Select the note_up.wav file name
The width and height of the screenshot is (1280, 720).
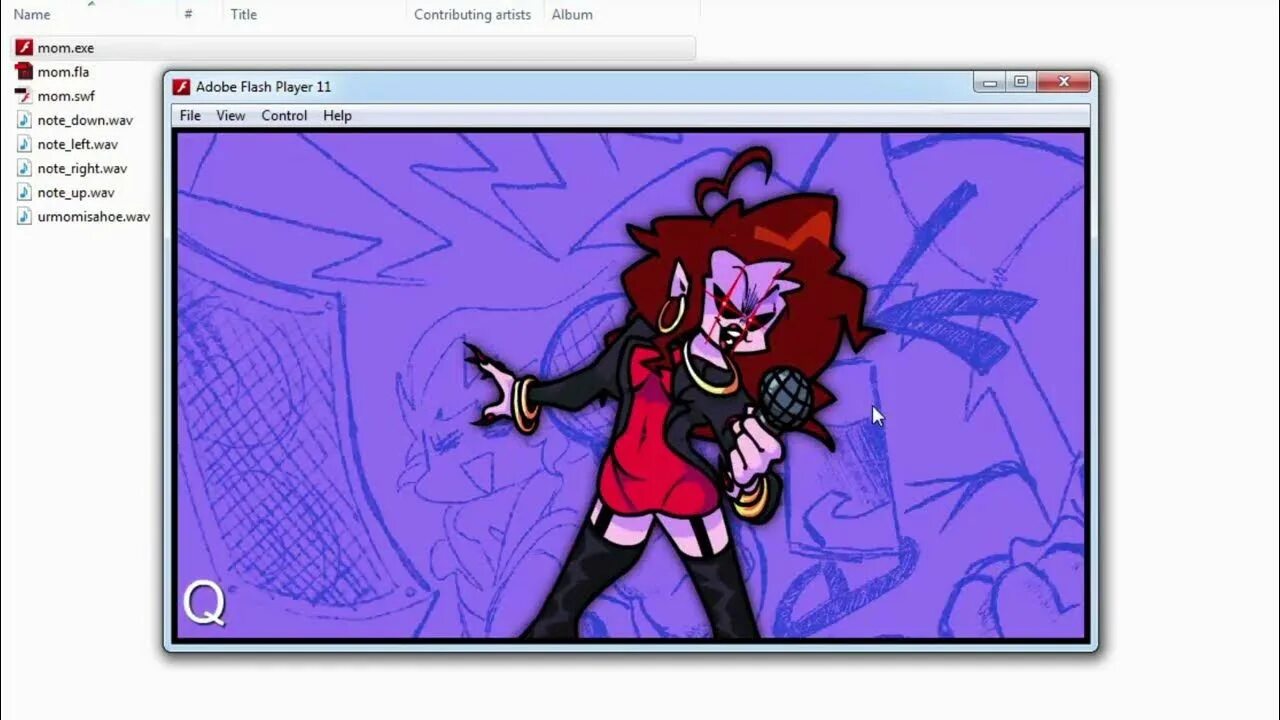click(76, 192)
